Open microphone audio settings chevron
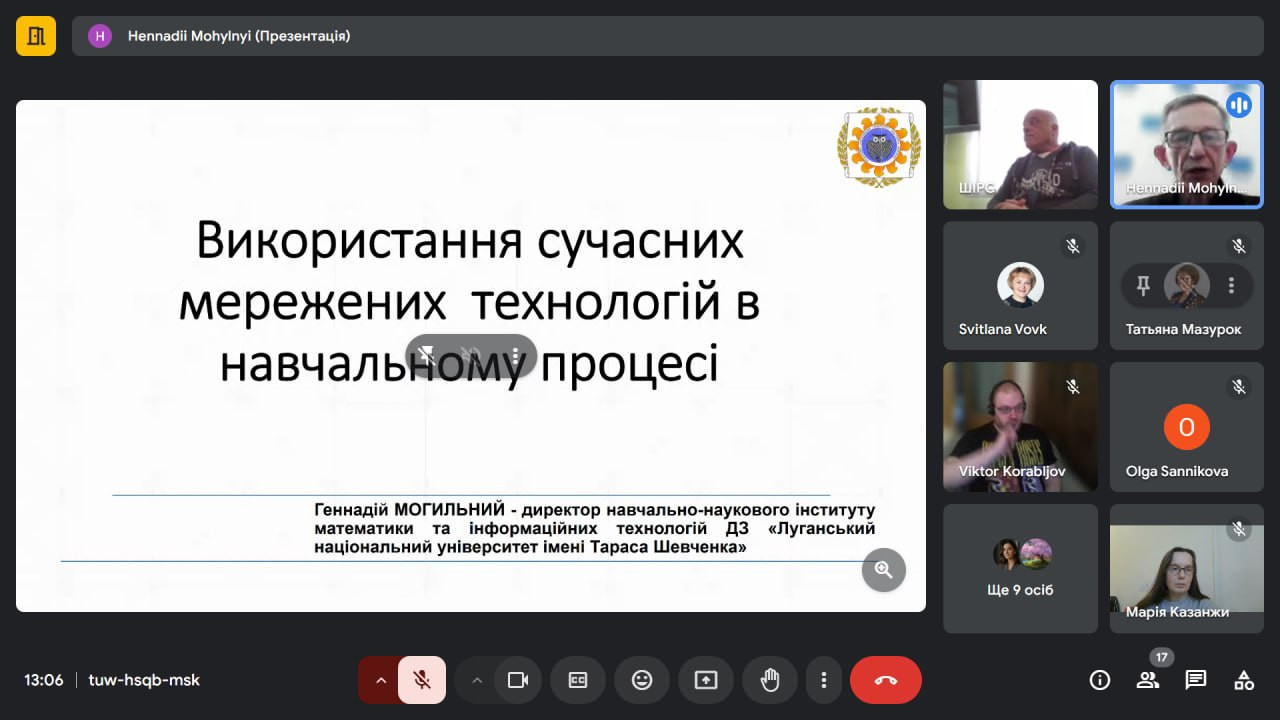The image size is (1280, 720). 380,680
